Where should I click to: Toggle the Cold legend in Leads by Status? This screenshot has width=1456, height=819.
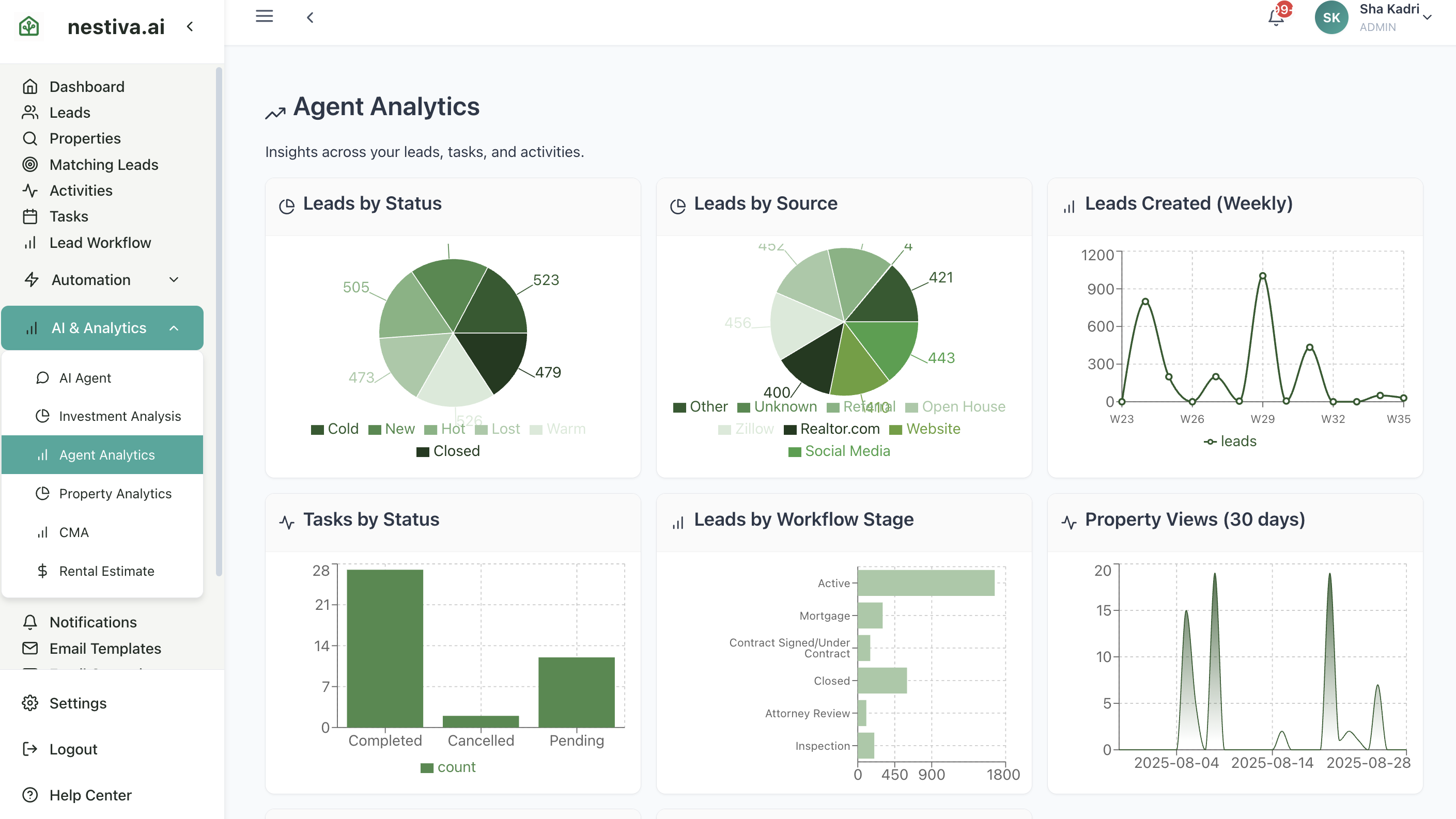pos(335,429)
